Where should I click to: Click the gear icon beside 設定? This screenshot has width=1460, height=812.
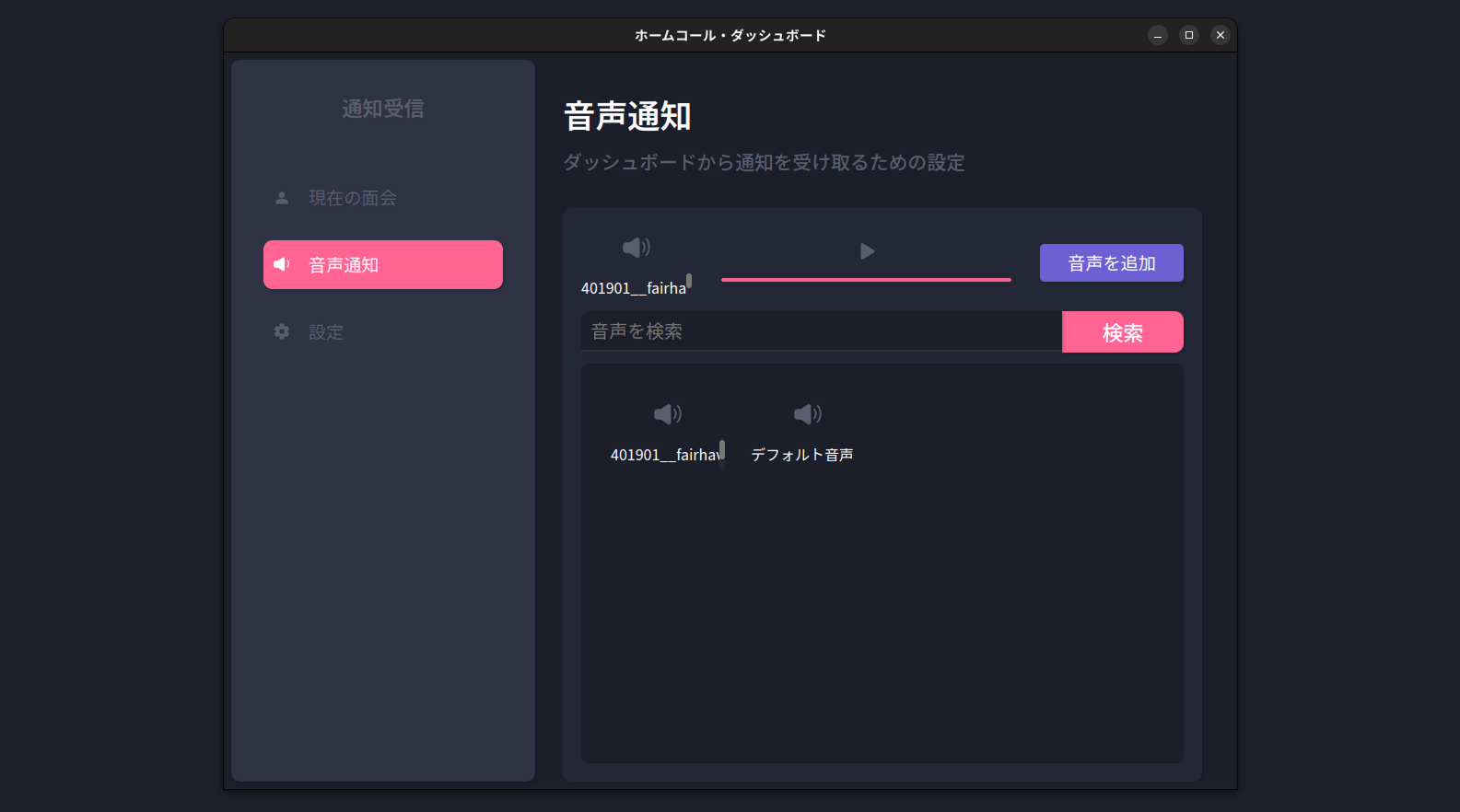[x=282, y=332]
